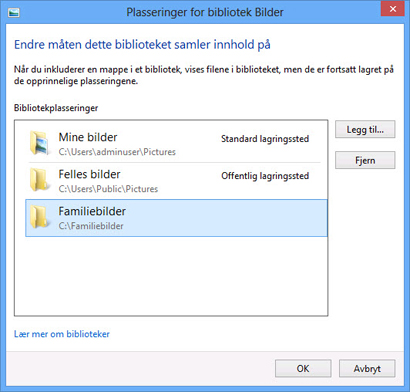Click the Legg til... button
Image resolution: width=410 pixels, height=392 pixels.
365,129
